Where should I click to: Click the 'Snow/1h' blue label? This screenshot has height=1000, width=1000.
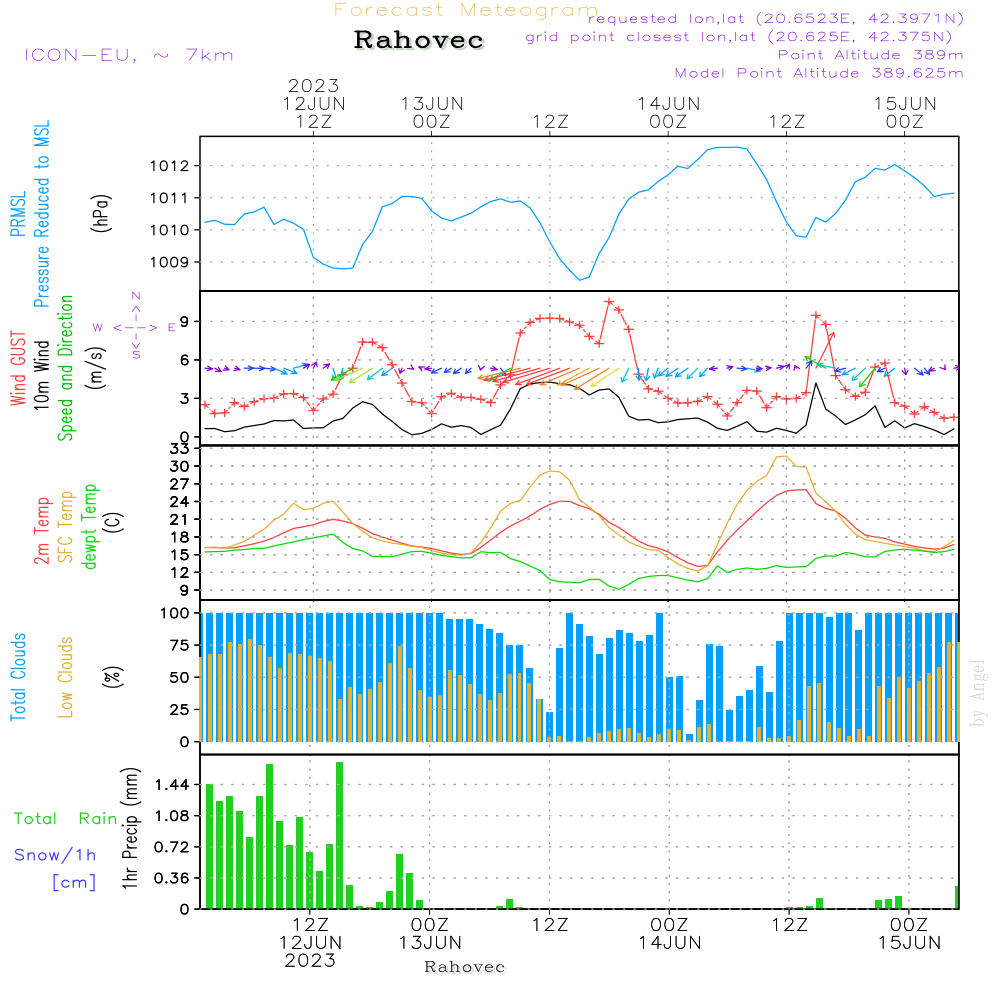55,855
